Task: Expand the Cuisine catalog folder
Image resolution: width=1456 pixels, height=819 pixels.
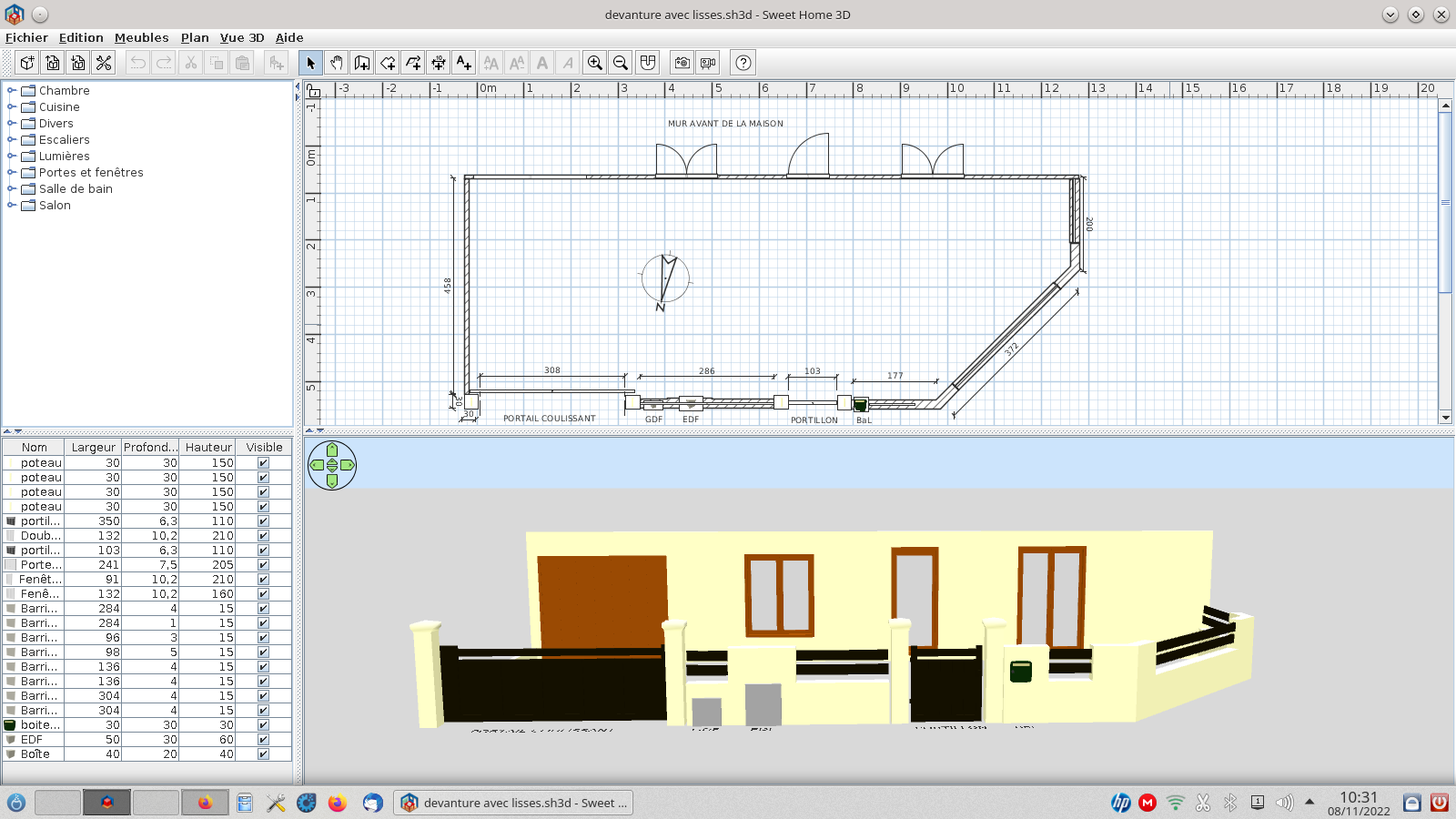Action: (12, 107)
